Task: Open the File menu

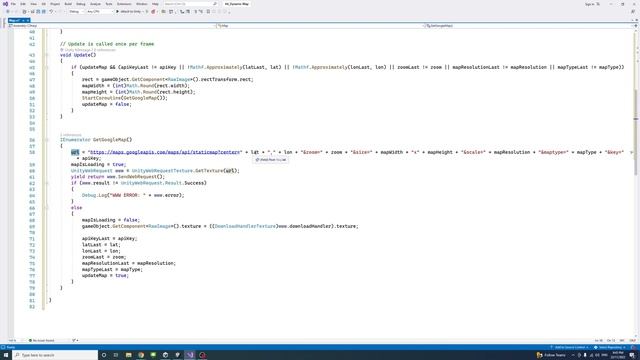Action: pos(13,4)
